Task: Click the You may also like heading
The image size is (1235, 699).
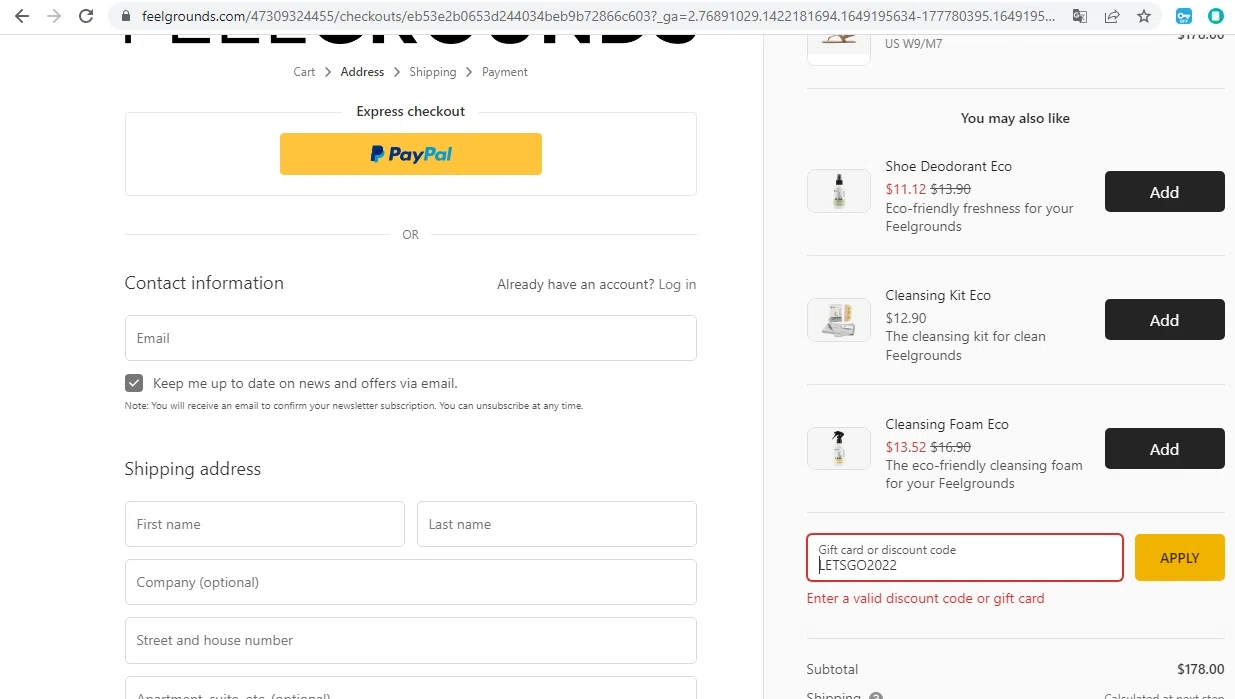Action: (1015, 118)
